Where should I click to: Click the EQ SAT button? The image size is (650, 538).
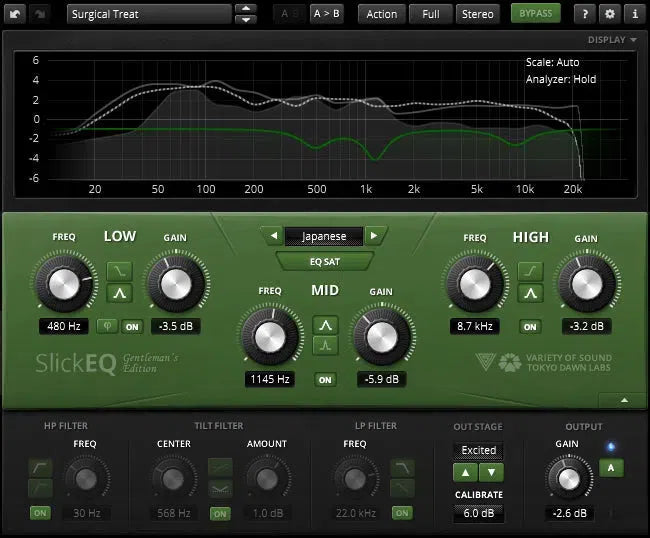[323, 262]
